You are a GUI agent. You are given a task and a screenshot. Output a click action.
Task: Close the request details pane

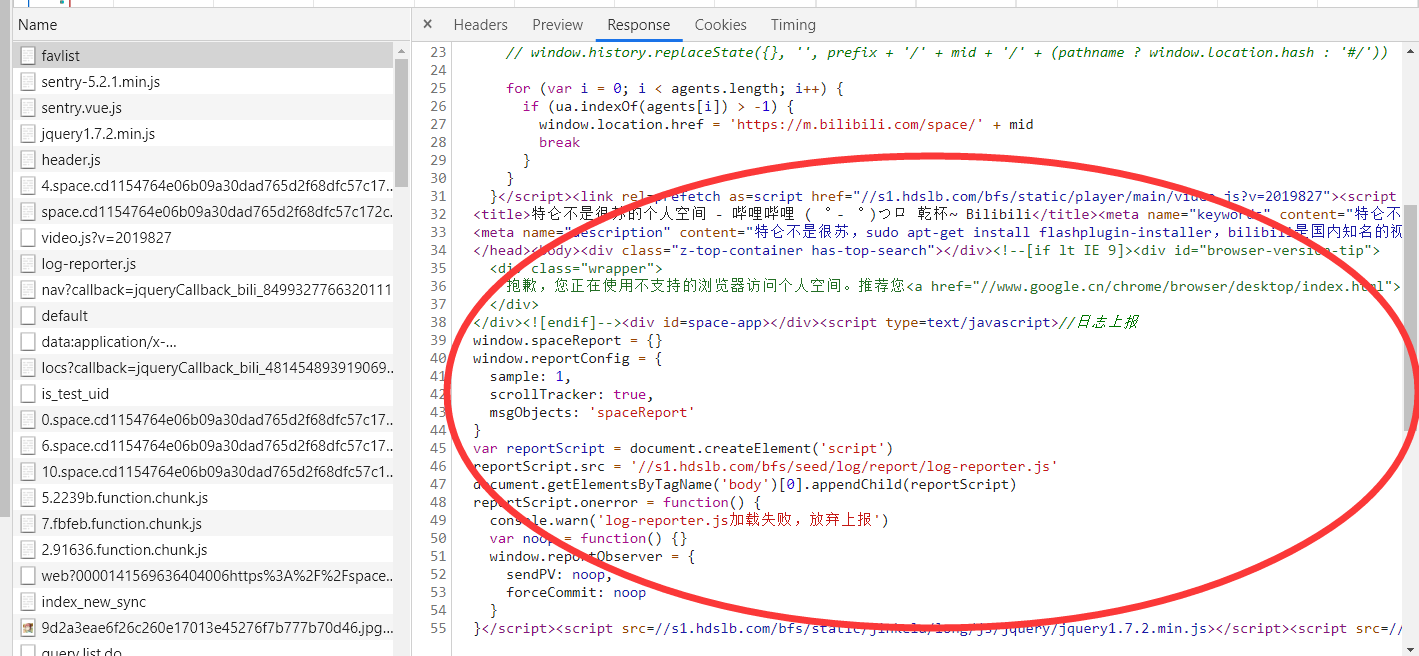(427, 25)
